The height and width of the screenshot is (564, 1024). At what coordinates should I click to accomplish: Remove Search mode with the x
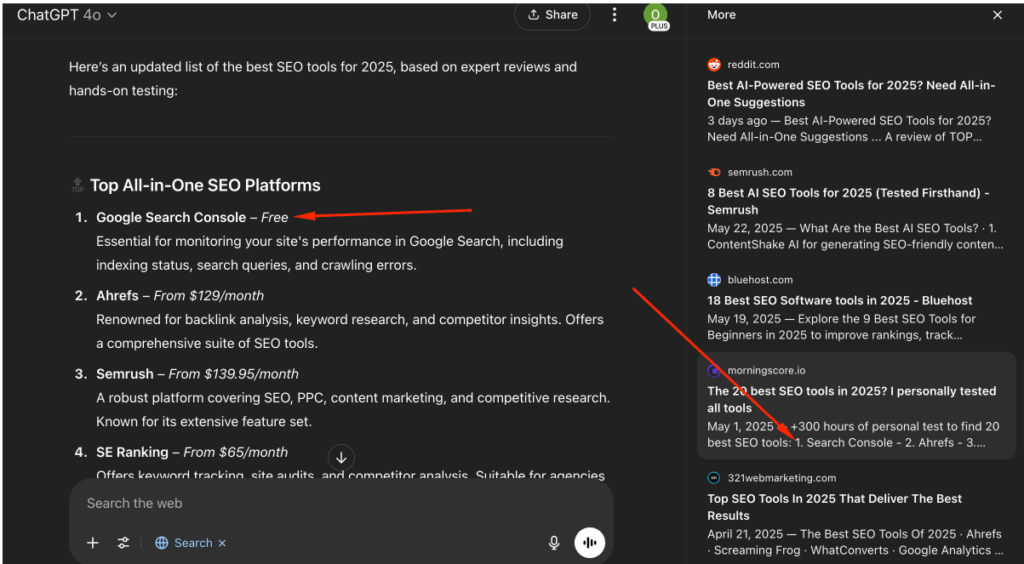point(222,542)
